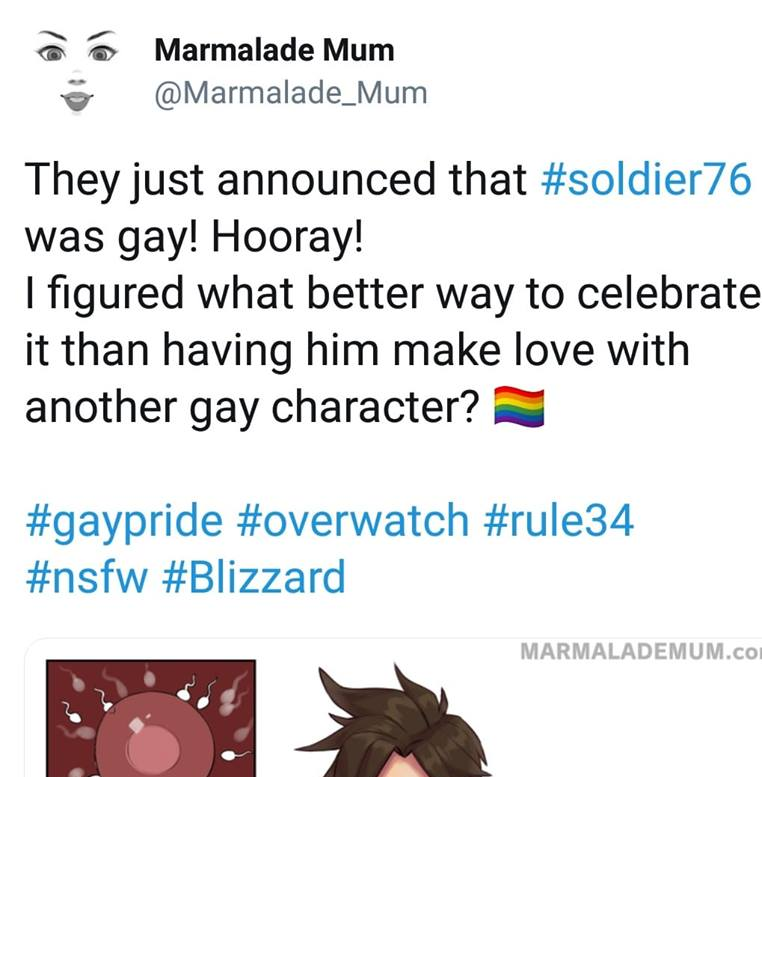Click the left eye of the avatar face
This screenshot has width=762, height=960.
(x=51, y=54)
